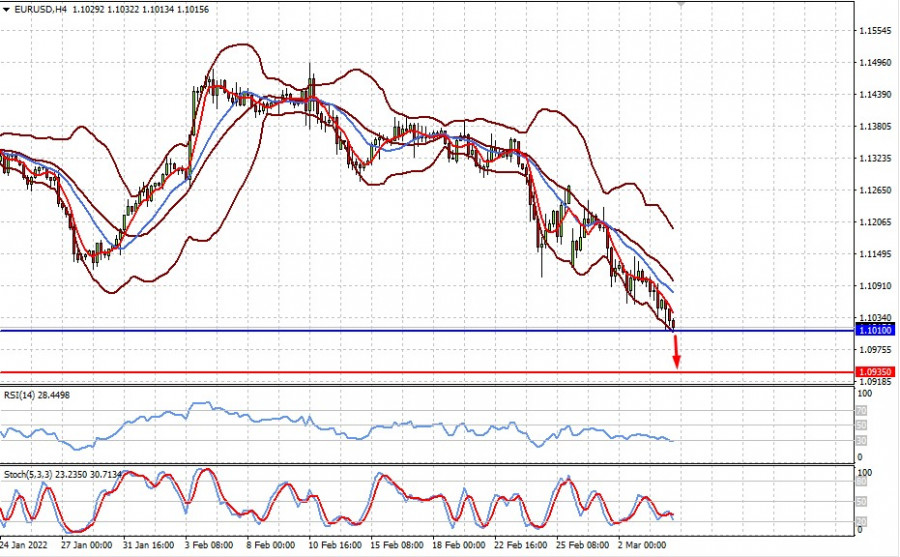Click price scale value 1.15545

pos(875,30)
